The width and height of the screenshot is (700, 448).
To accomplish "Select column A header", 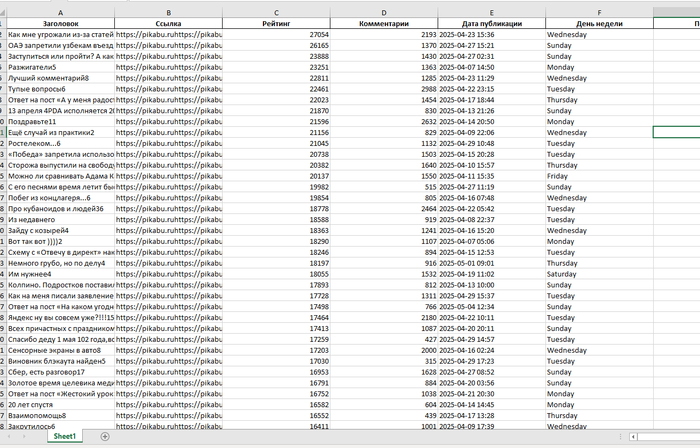I will 59,11.
